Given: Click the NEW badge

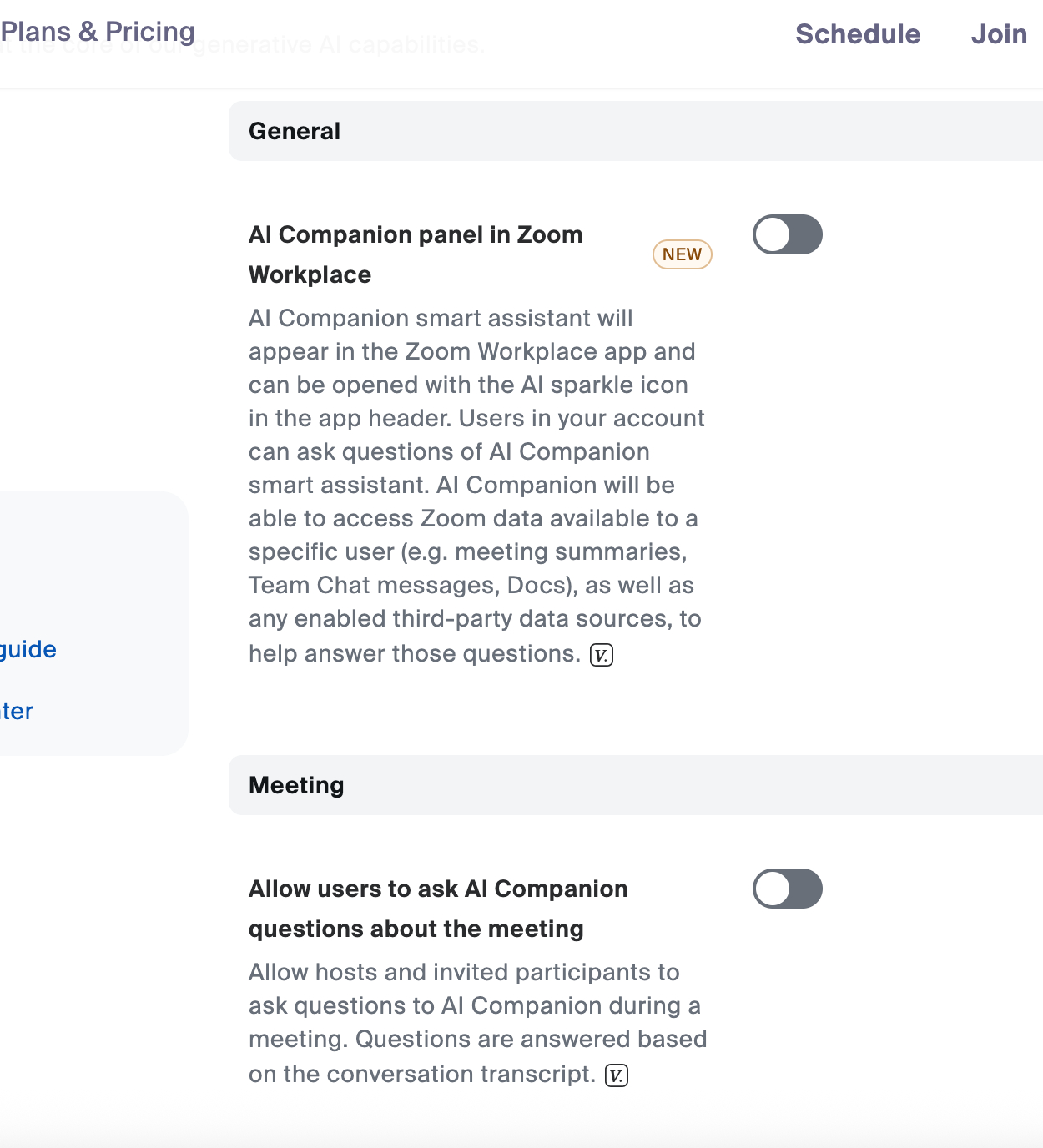Looking at the screenshot, I should 682,254.
